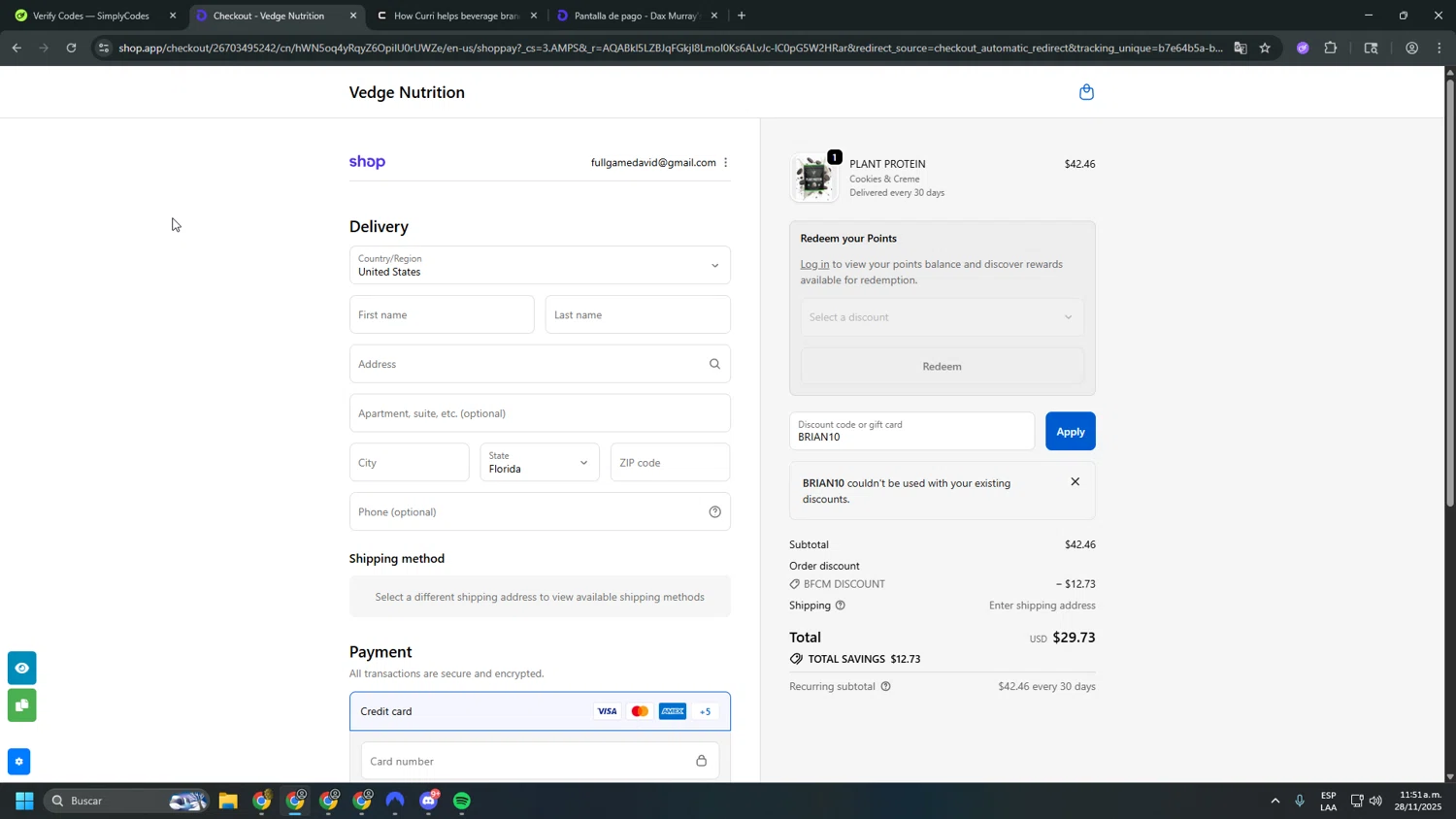The height and width of the screenshot is (819, 1456).
Task: Open the translate page icon
Action: click(1241, 48)
